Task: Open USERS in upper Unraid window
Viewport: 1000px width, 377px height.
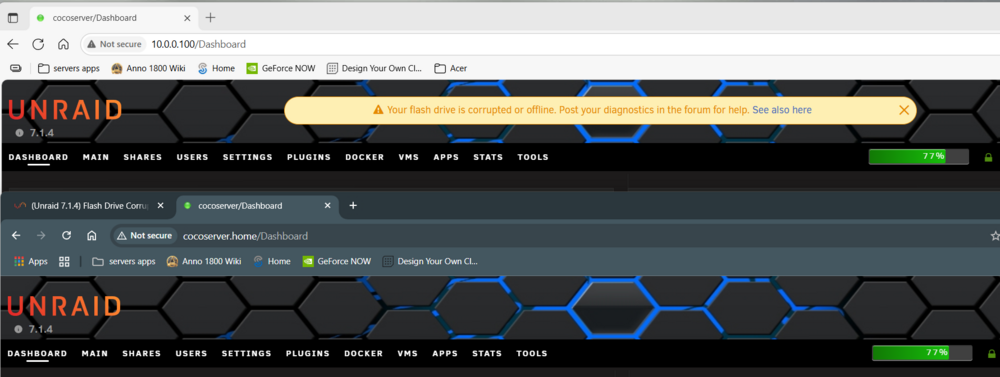Action: click(192, 157)
